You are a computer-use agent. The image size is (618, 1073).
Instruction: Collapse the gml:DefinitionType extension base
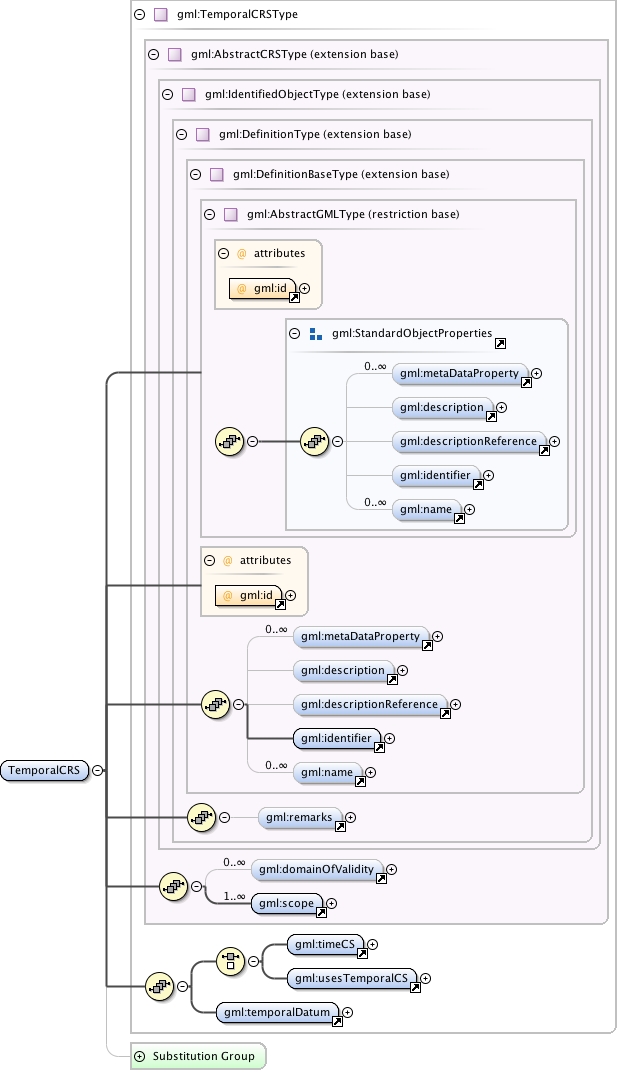[181, 134]
